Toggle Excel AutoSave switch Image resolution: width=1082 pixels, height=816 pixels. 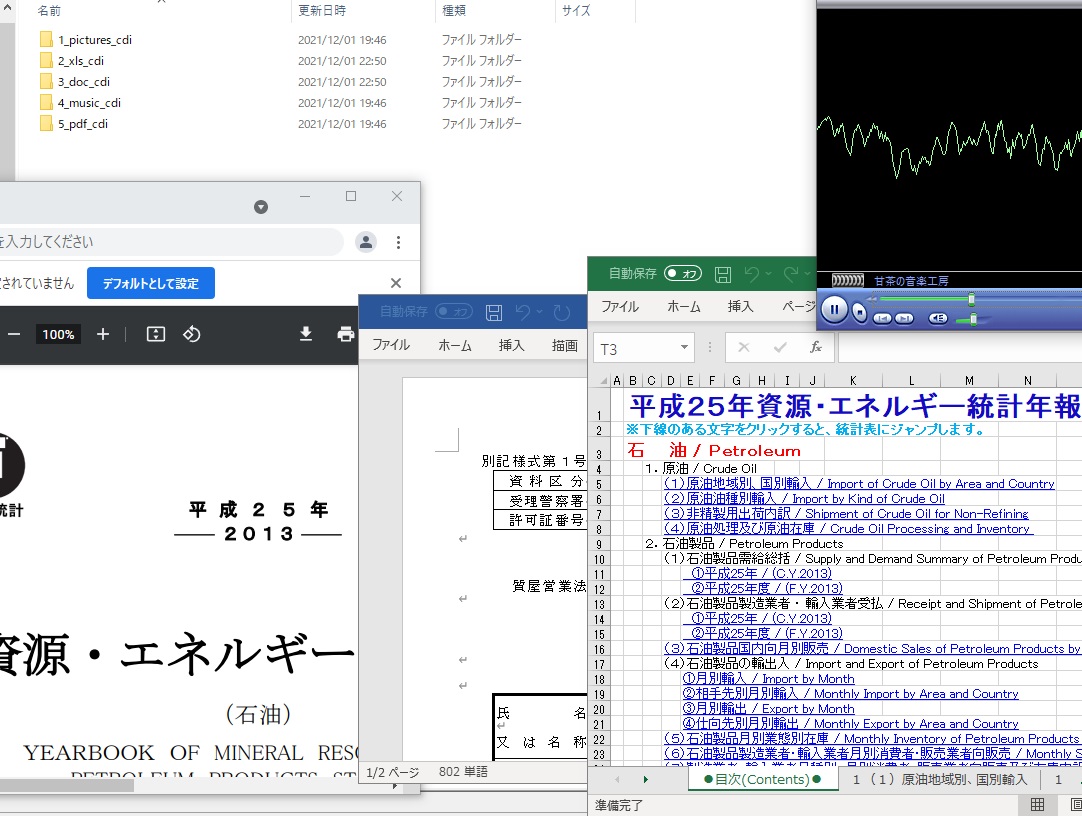(683, 273)
